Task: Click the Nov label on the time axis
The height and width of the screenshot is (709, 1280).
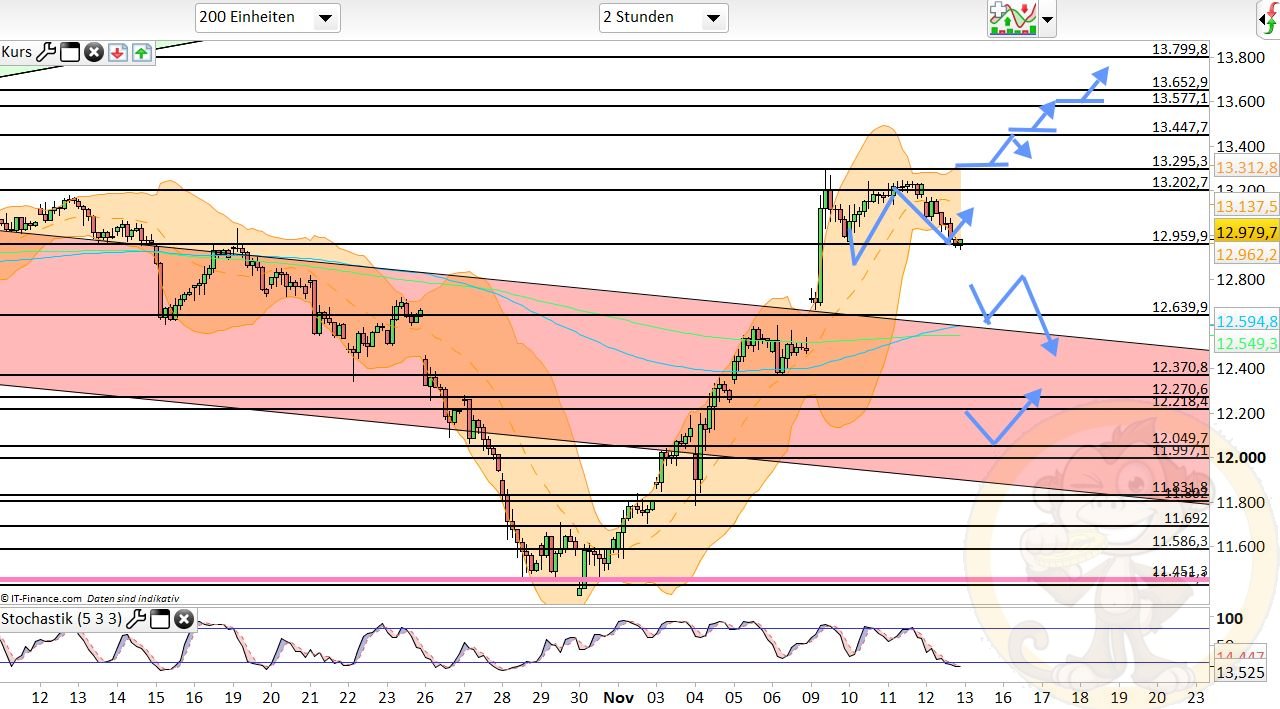Action: 618,697
